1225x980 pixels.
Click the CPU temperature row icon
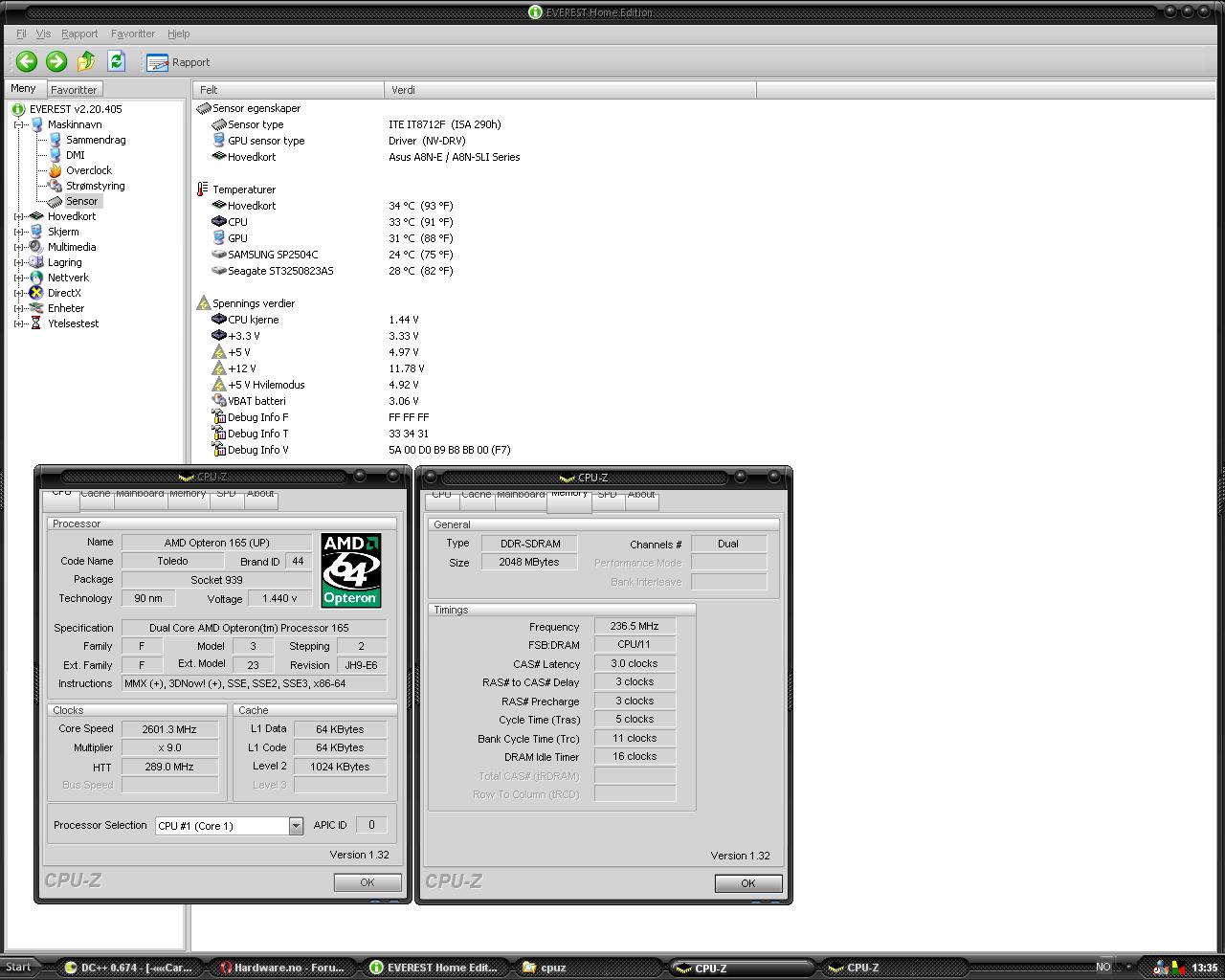218,222
